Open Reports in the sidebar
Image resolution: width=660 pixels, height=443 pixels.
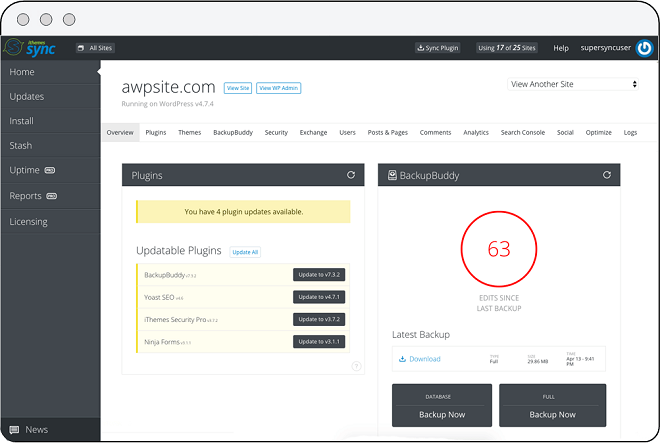pos(51,196)
